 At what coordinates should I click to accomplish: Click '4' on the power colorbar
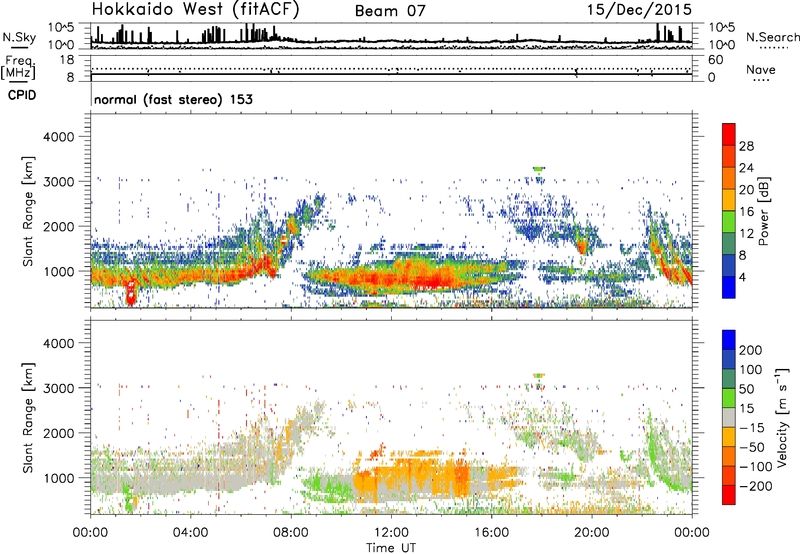tap(742, 277)
